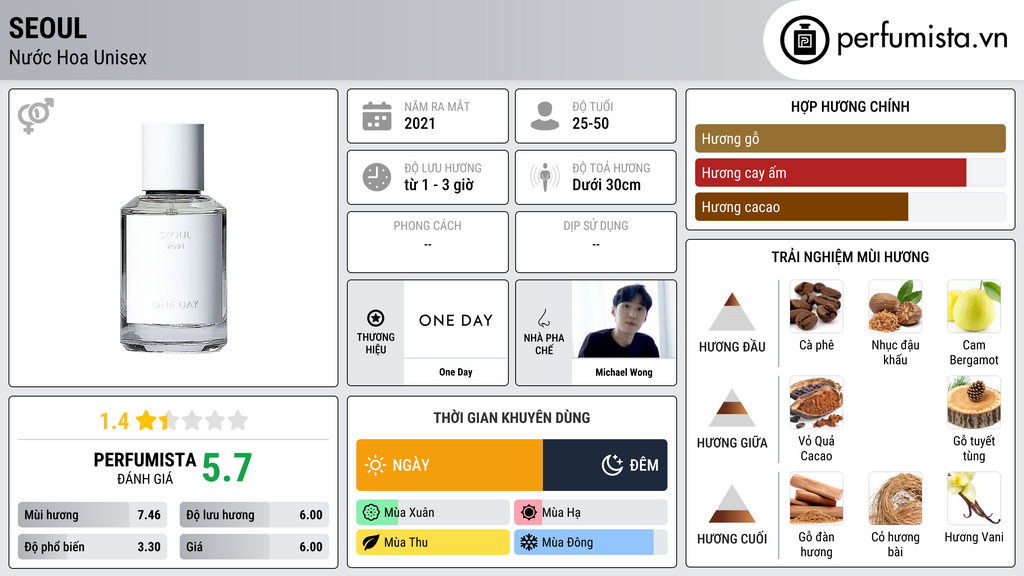Click the perfumista.vn bottle logo icon
1024x576 pixels.
pos(804,40)
